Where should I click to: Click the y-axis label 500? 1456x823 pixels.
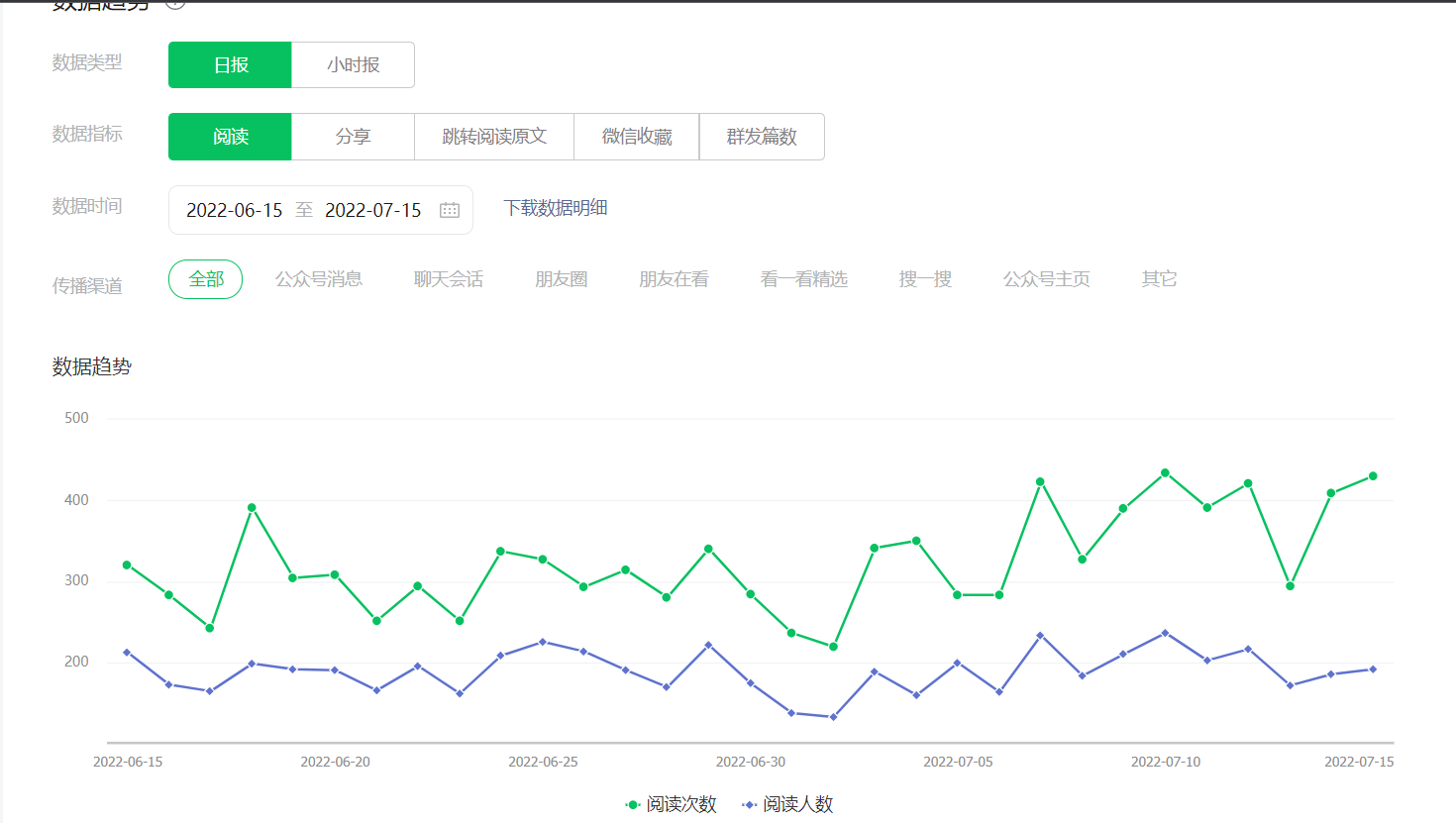pyautogui.click(x=76, y=418)
